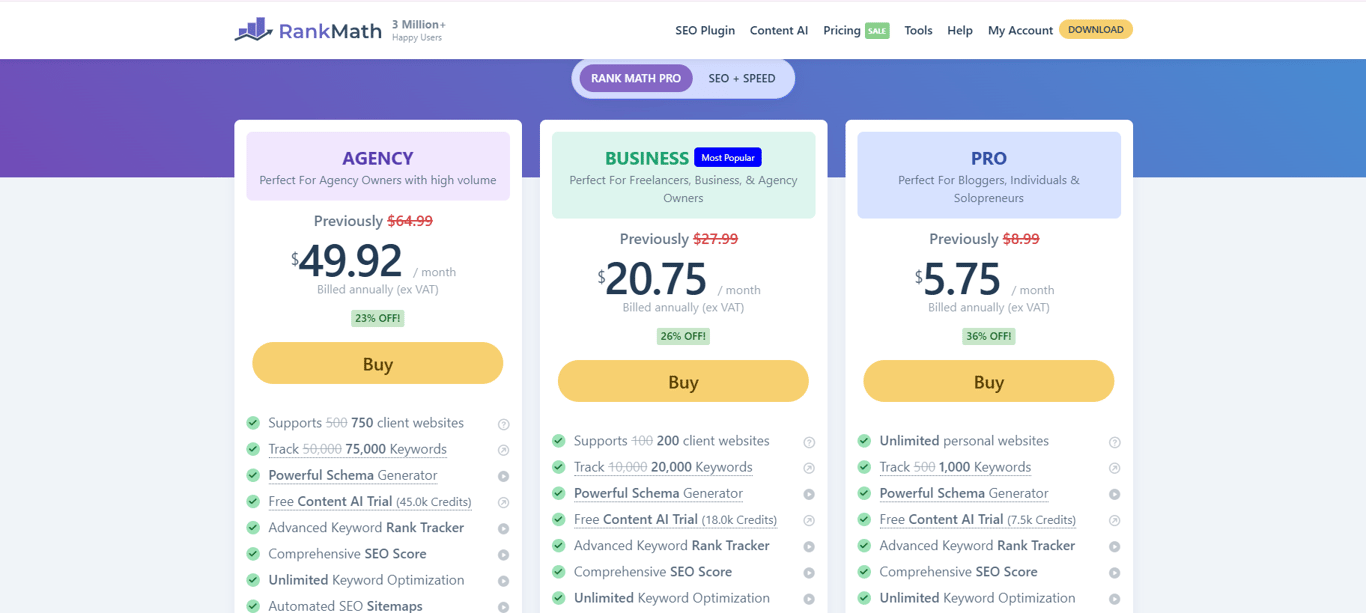This screenshot has width=1366, height=613.
Task: Open My Account in the header
Action: pyautogui.click(x=1020, y=30)
